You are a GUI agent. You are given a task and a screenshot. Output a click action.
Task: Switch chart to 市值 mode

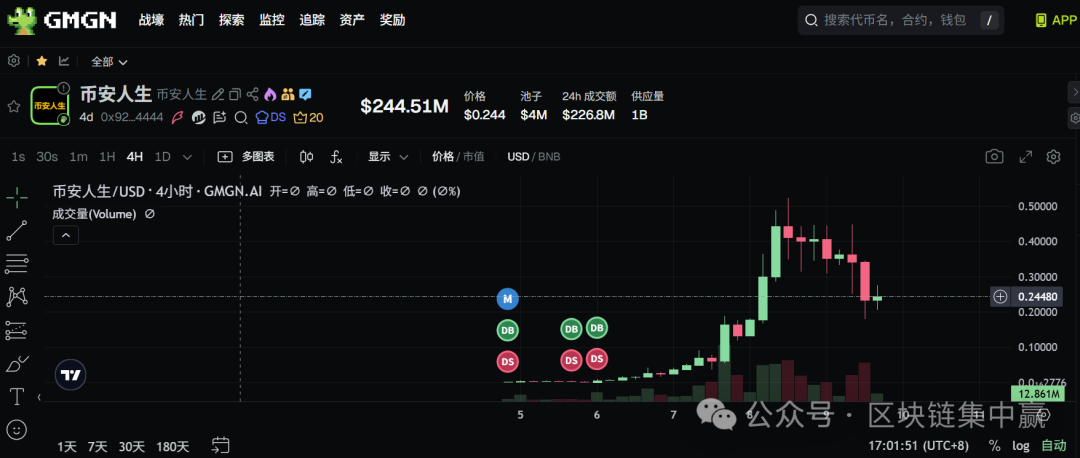coord(473,157)
